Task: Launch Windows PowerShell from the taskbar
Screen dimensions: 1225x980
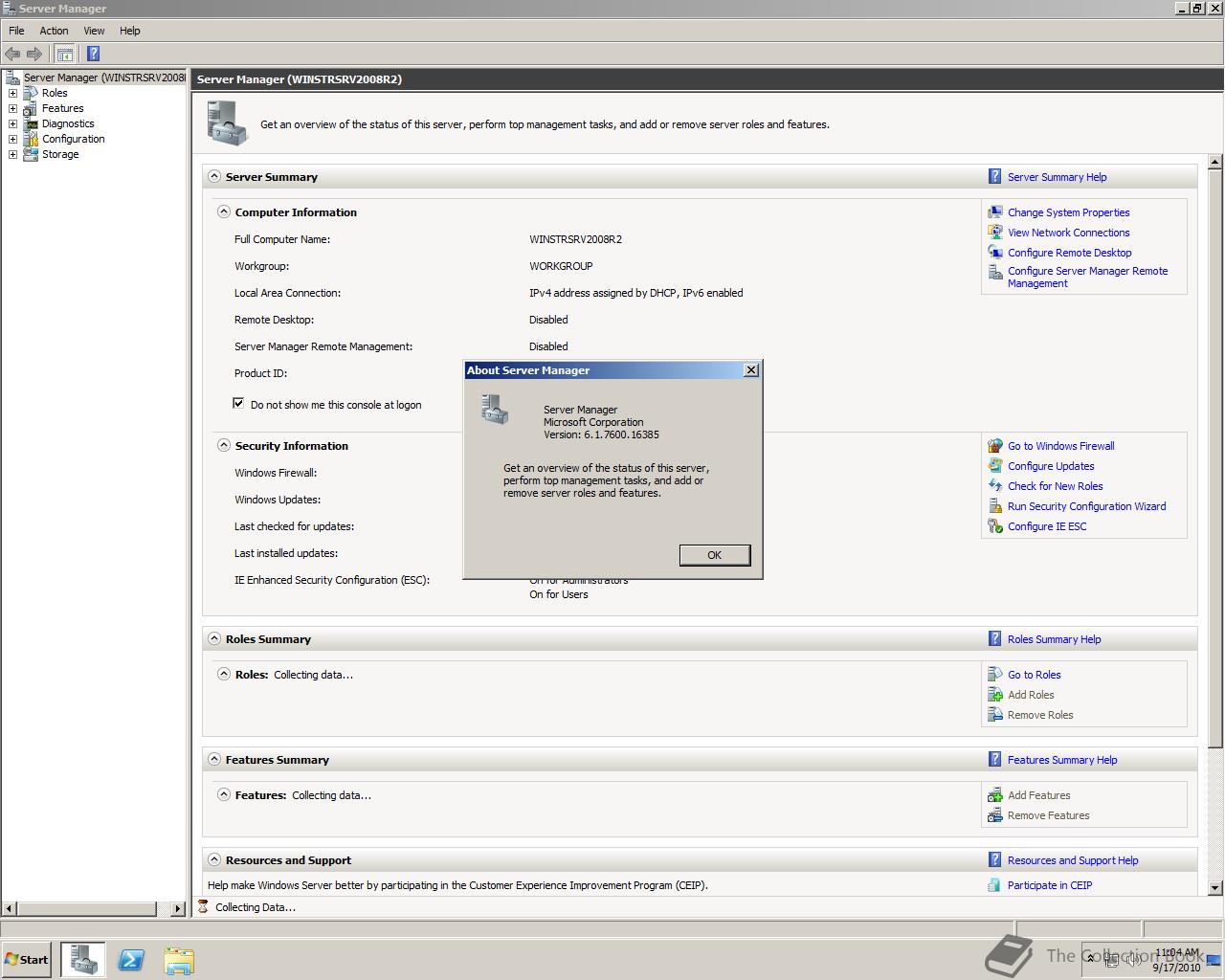Action: tap(131, 959)
